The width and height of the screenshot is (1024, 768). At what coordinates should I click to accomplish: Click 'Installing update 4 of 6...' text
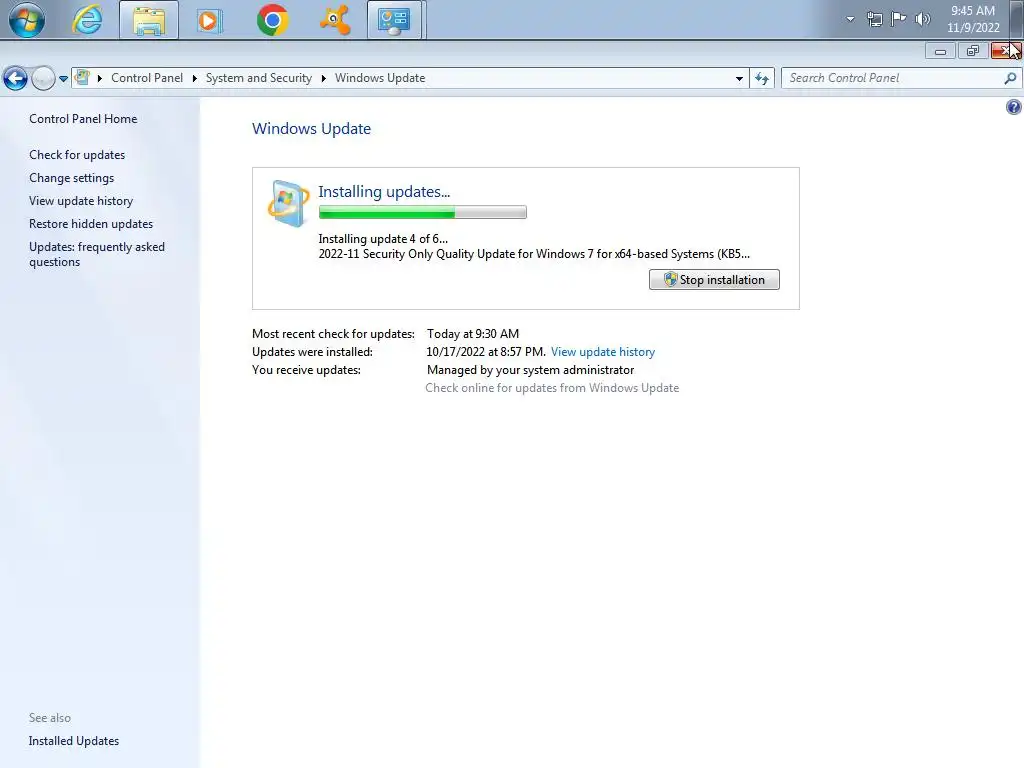coord(383,239)
